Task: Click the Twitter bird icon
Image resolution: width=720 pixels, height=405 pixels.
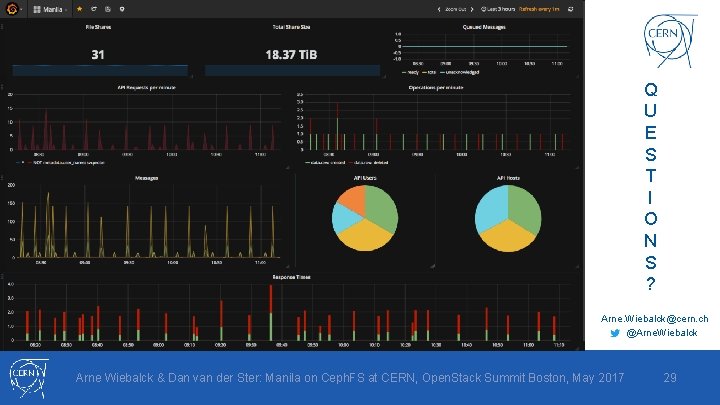Action: (x=615, y=333)
